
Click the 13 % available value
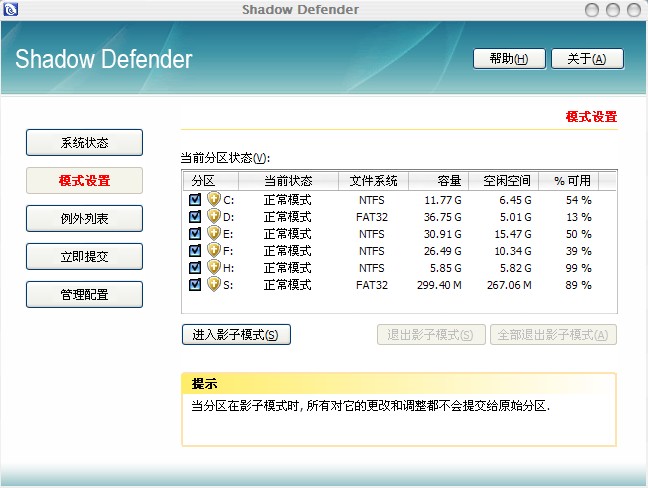579,217
